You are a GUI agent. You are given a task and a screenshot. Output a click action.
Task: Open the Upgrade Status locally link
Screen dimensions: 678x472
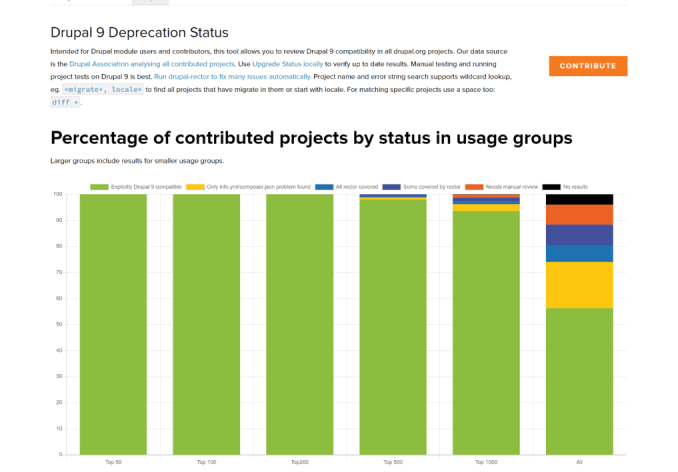285,64
